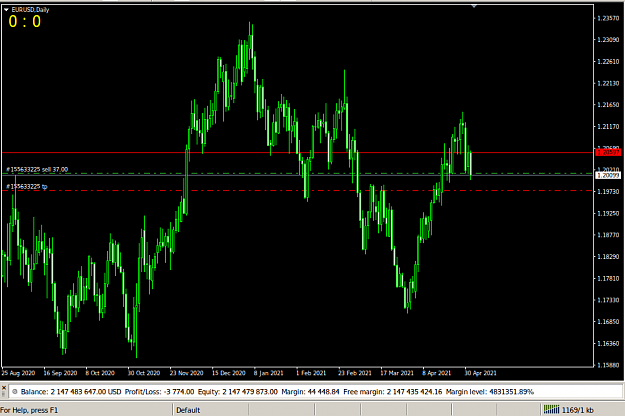The image size is (625, 416).
Task: Click the 1.16850 price axis label
Action: tap(609, 322)
